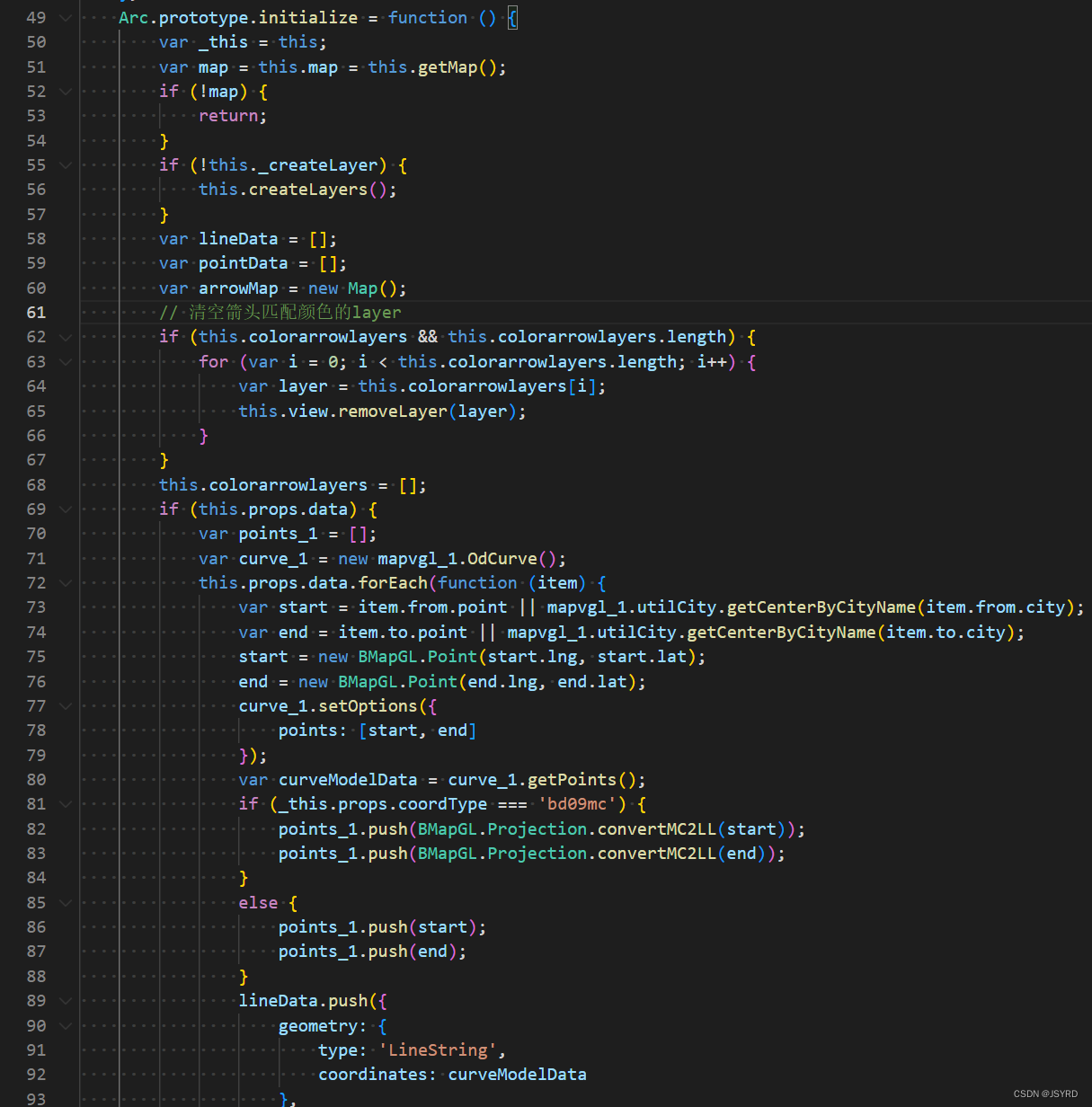Image resolution: width=1092 pixels, height=1107 pixels.
Task: Click 'points_1.push(start)' on line 86
Action: click(x=377, y=927)
